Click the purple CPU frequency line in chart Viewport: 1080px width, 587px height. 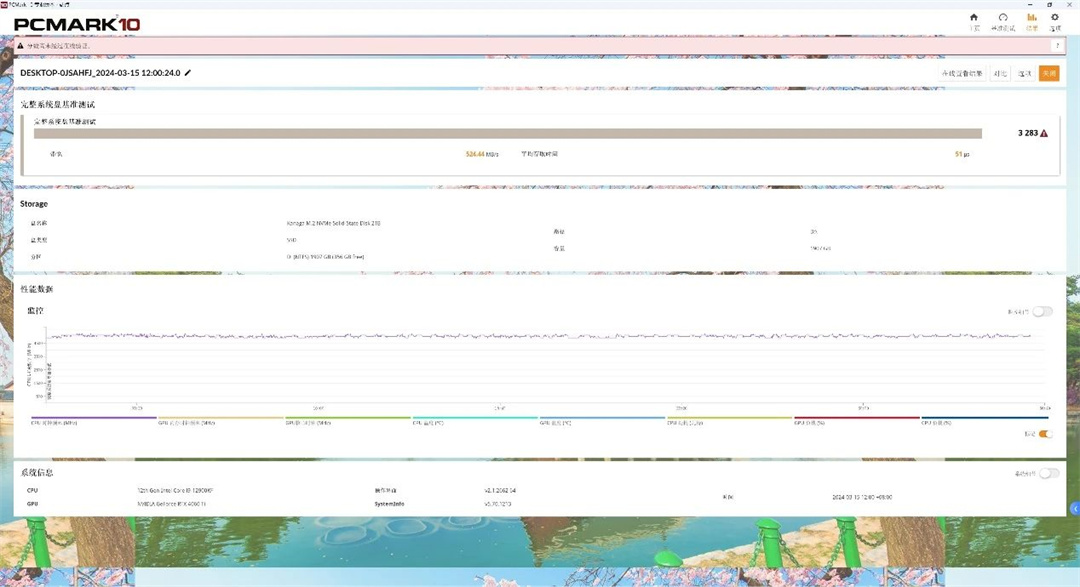point(541,336)
